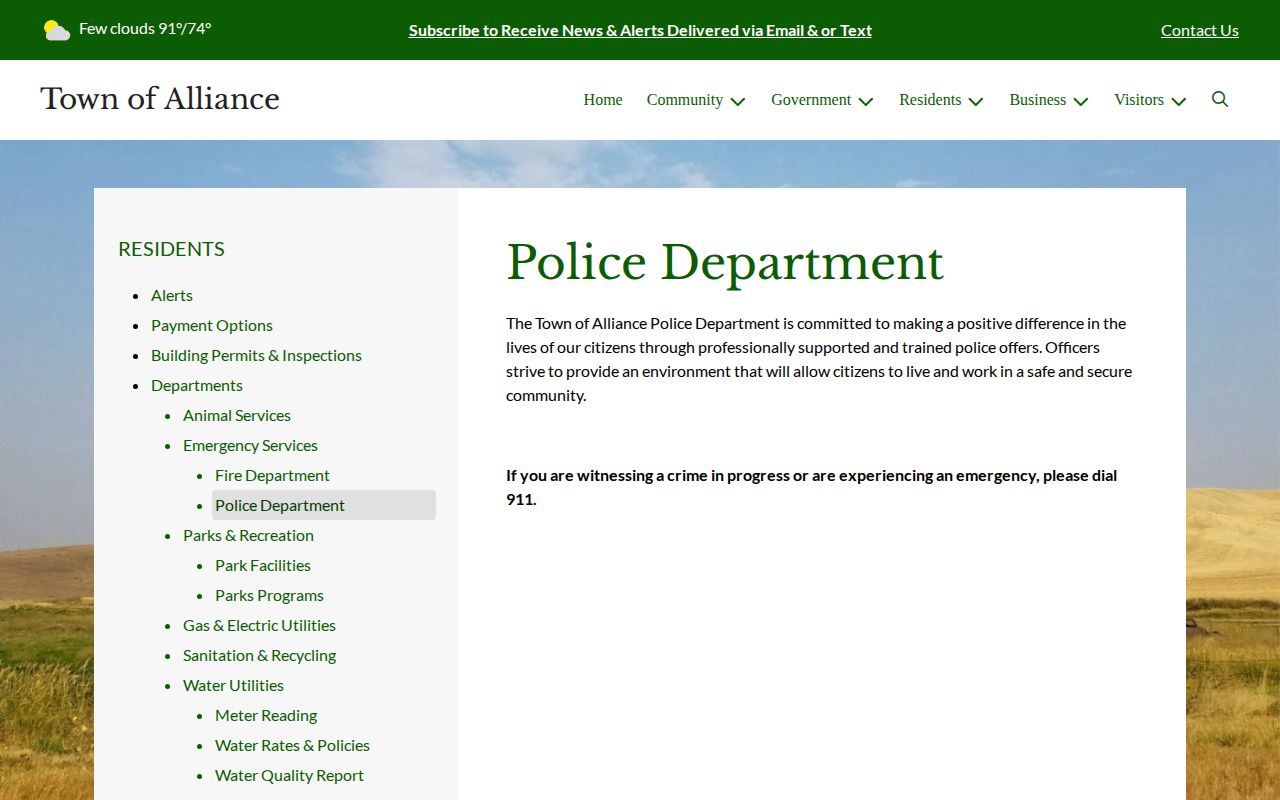Viewport: 1280px width, 800px height.
Task: Click the Few clouds 91°/74° weather text
Action: click(x=145, y=28)
